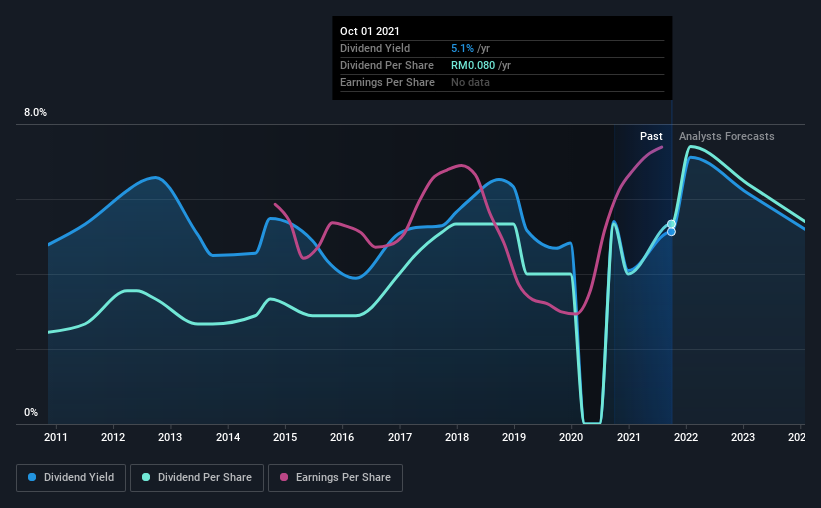Click the pink Earnings Per Share legend dot
The height and width of the screenshot is (508, 821).
pyautogui.click(x=284, y=477)
